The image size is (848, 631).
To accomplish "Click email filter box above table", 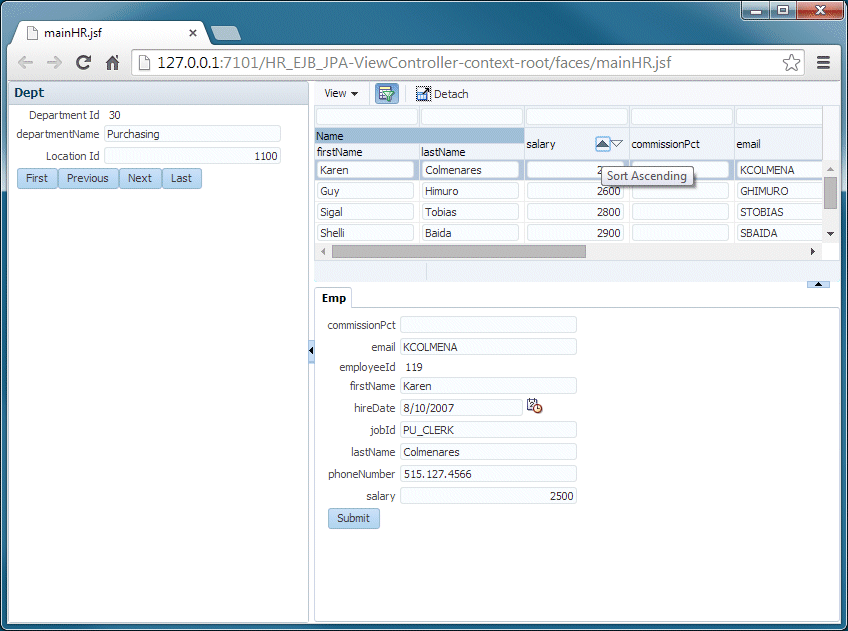I will 779,116.
